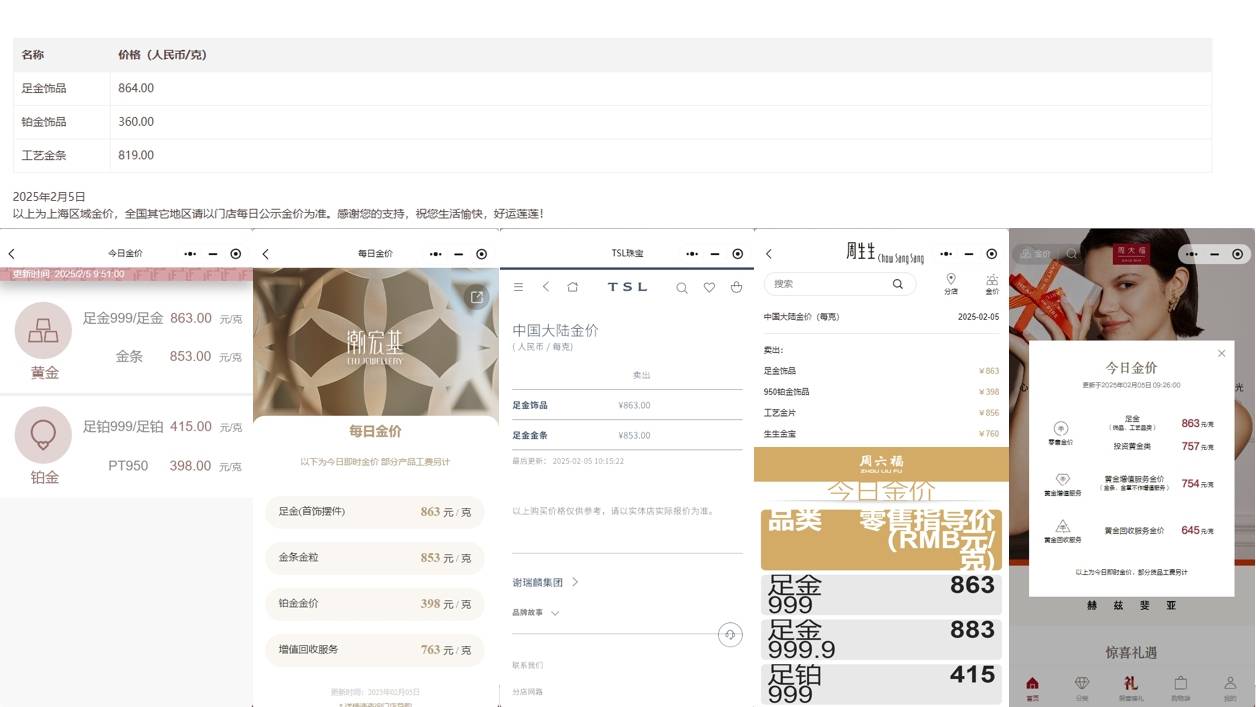1256x707 pixels.
Task: Click 周大福 top search magnifier
Action: pos(1072,254)
